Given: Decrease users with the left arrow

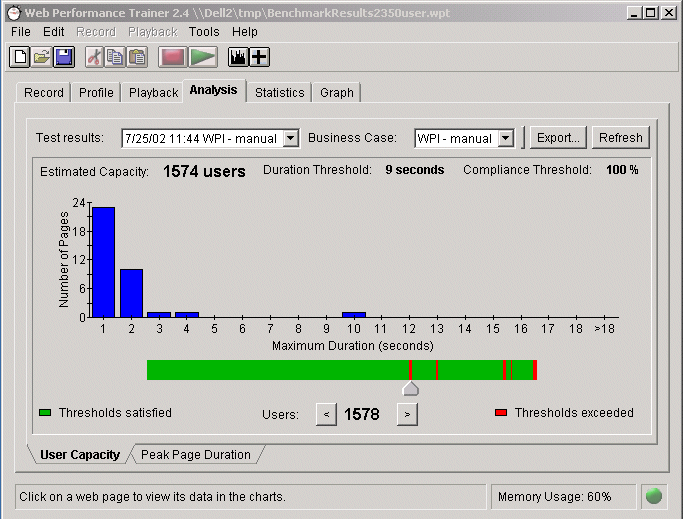Looking at the screenshot, I should pyautogui.click(x=326, y=413).
